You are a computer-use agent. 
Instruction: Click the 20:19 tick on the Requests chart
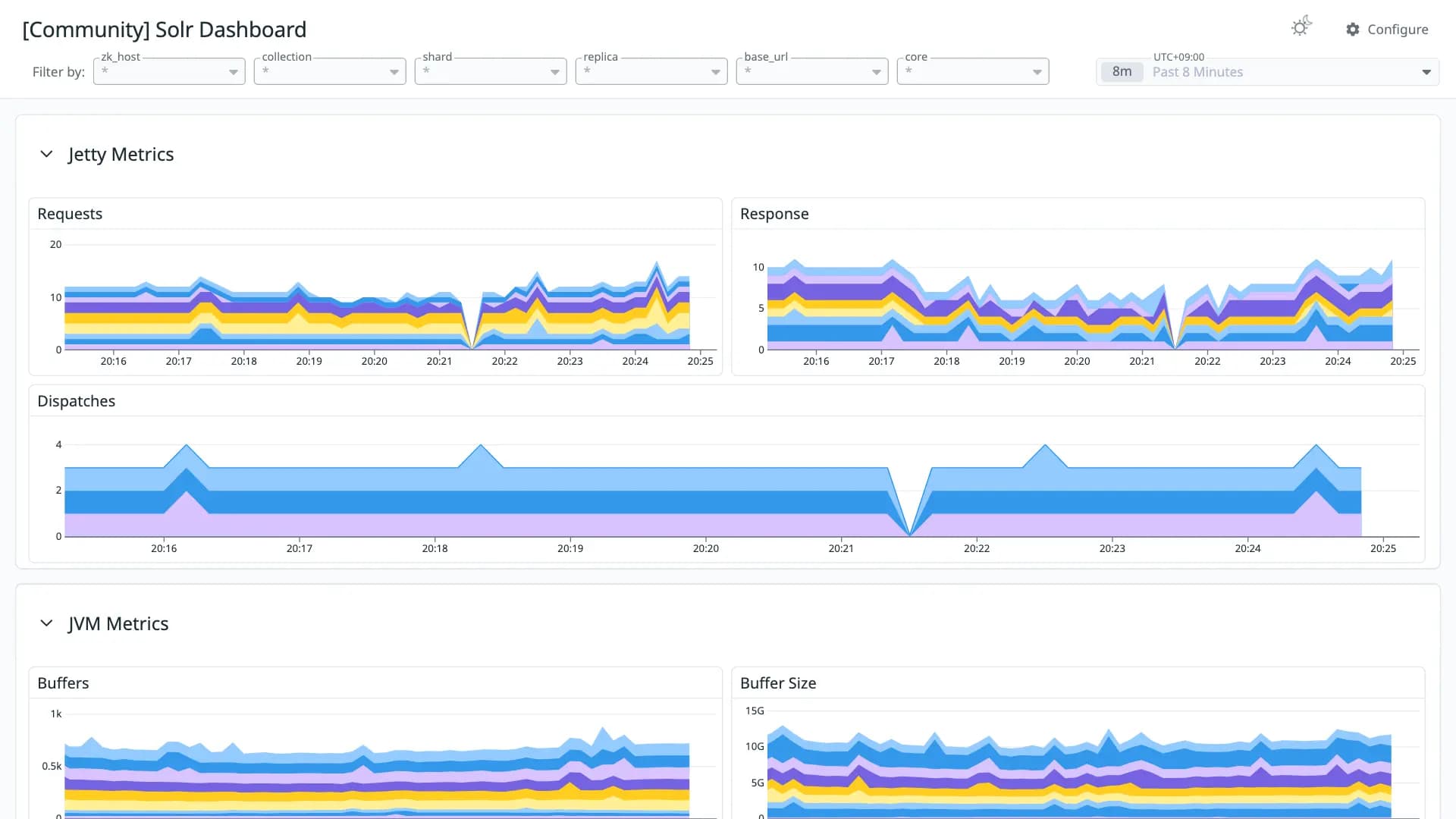click(309, 361)
